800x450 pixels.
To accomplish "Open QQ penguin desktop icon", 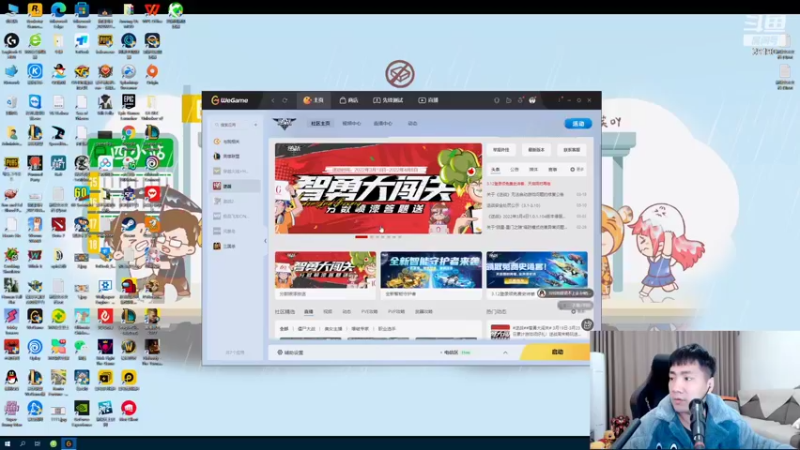I will click(x=11, y=381).
